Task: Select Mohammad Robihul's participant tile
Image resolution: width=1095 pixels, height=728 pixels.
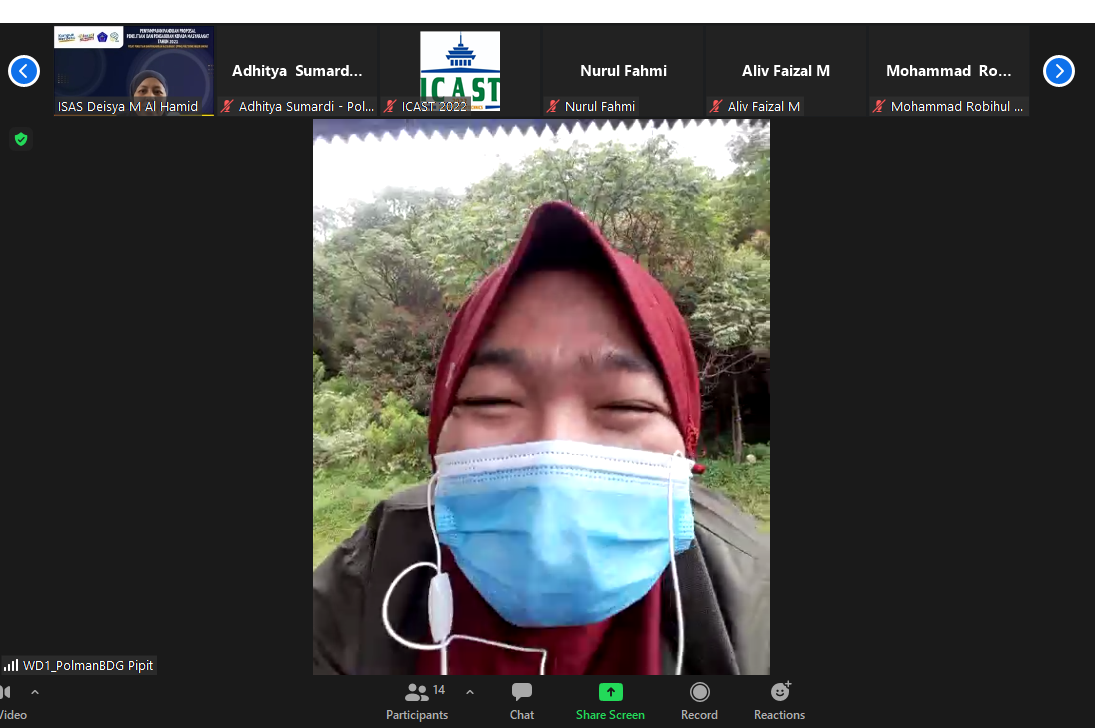Action: pyautogui.click(x=949, y=70)
